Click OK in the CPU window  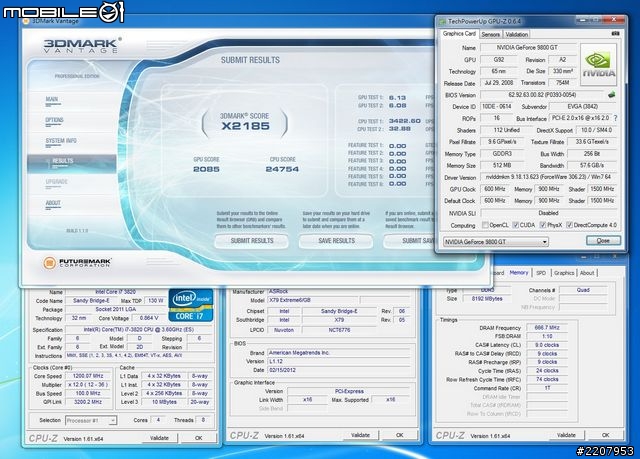click(x=198, y=438)
